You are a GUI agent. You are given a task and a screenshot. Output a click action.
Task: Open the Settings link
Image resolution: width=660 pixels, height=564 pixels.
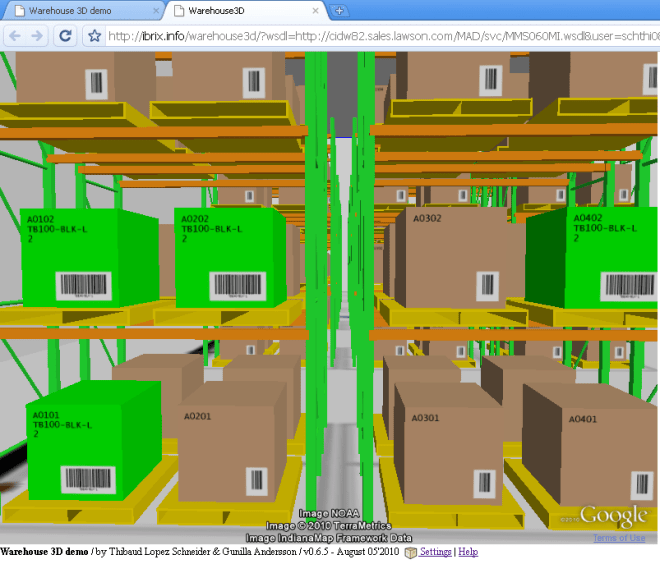coord(435,552)
